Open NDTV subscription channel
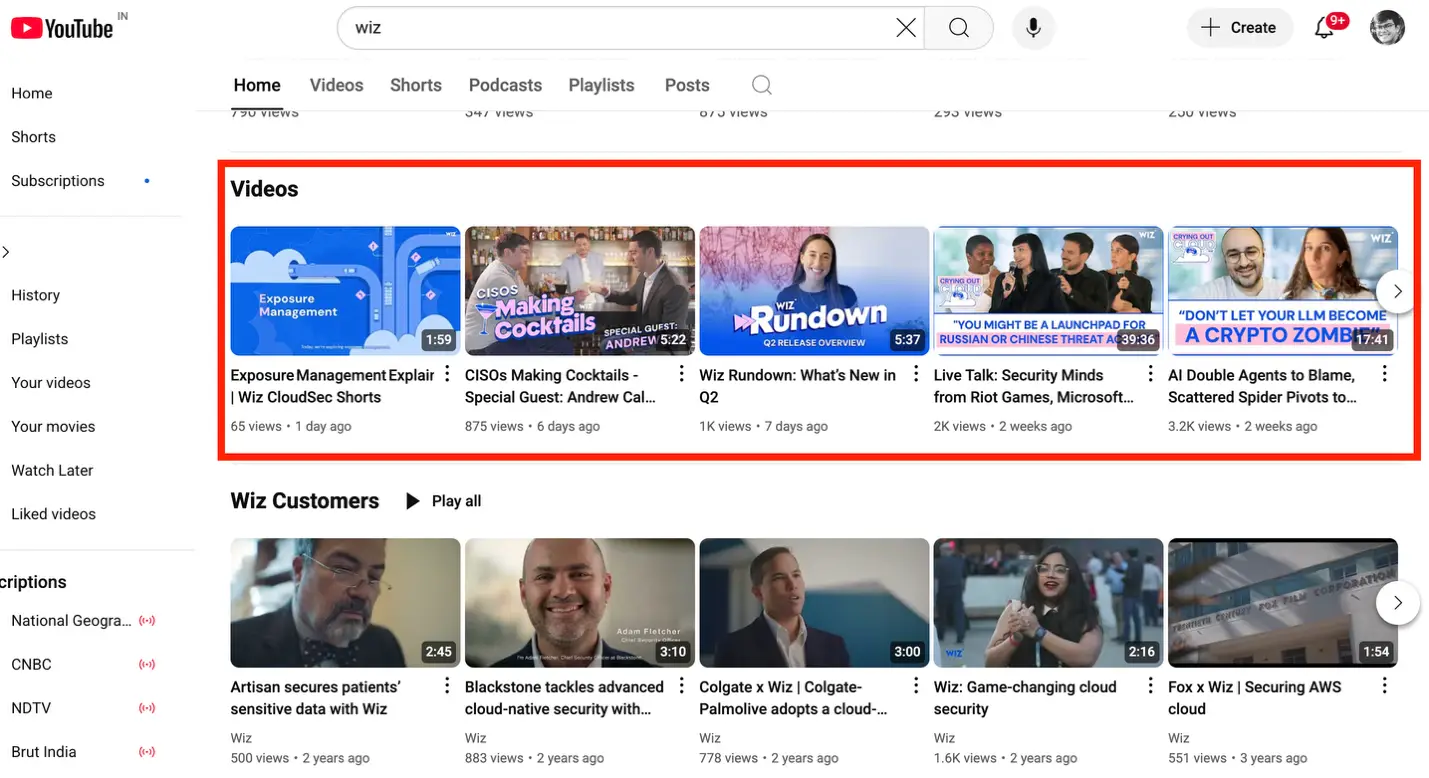The height and width of the screenshot is (778, 1429). 31,708
